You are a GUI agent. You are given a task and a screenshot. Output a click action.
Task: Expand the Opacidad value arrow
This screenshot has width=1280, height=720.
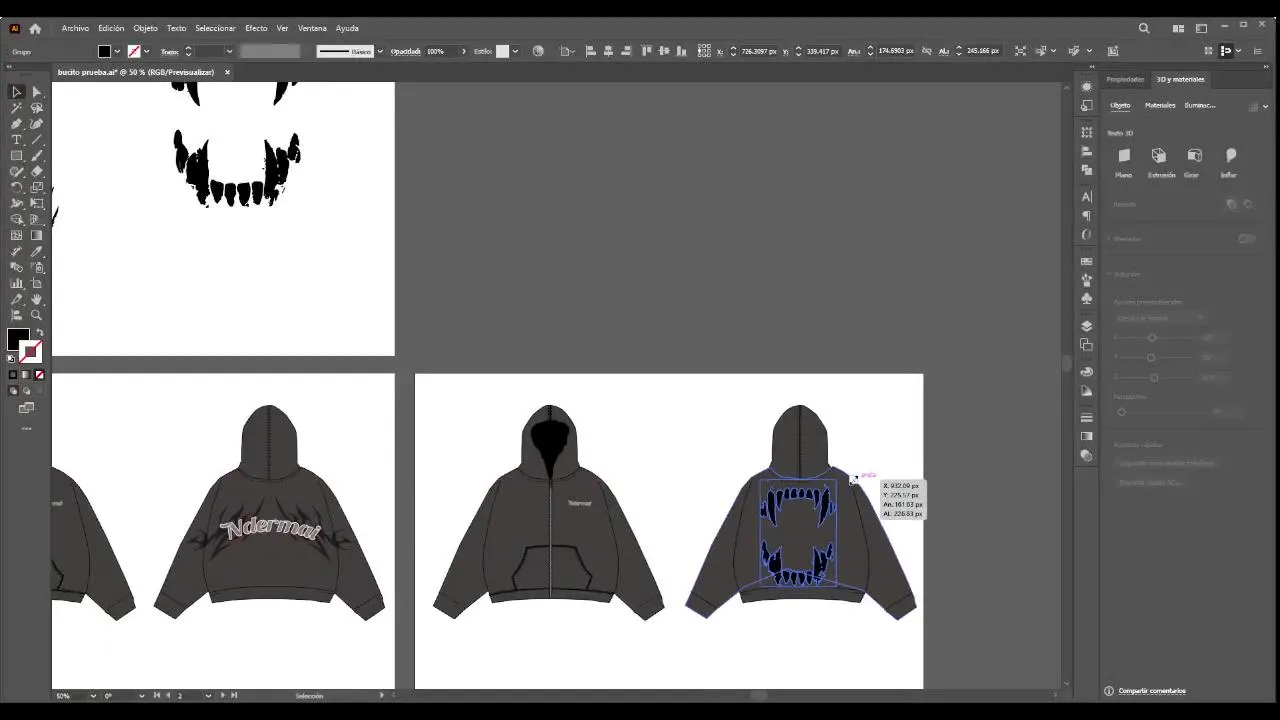coord(463,51)
